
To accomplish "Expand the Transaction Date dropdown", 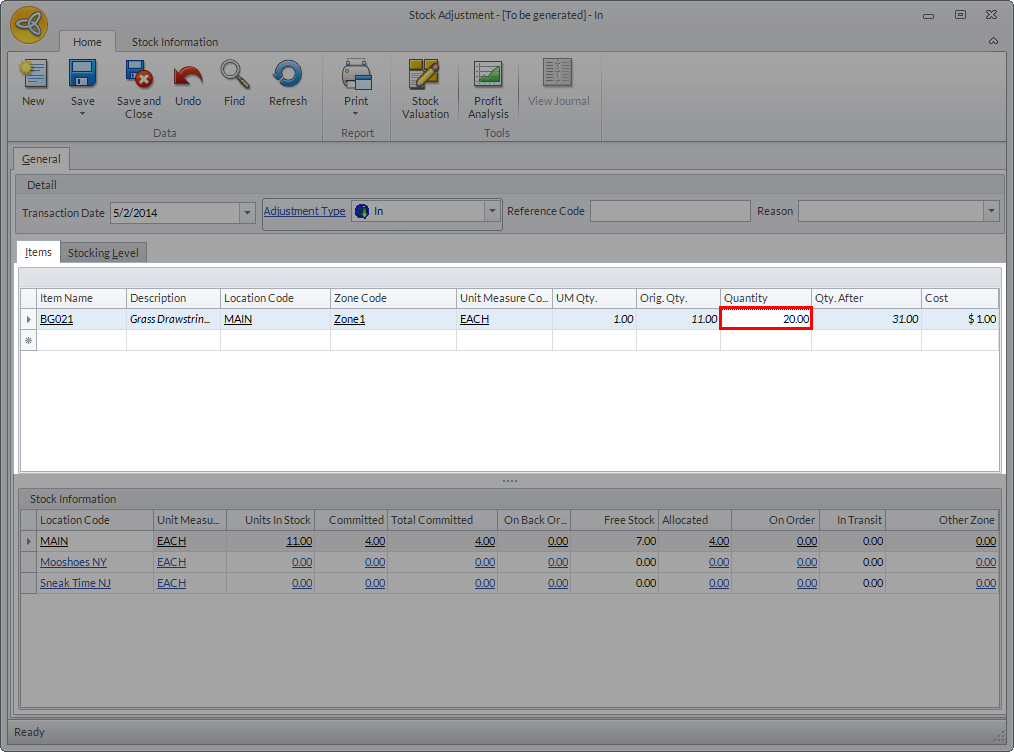I will click(247, 212).
